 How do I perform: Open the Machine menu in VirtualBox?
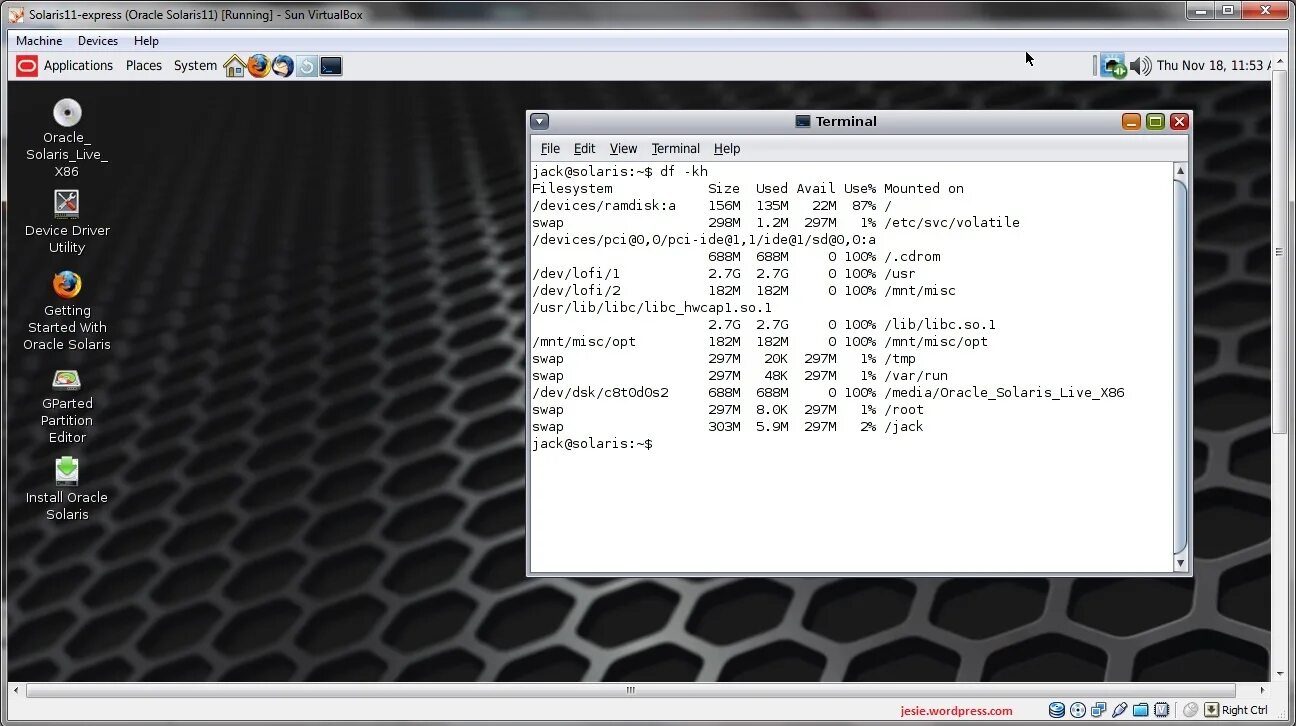[39, 41]
